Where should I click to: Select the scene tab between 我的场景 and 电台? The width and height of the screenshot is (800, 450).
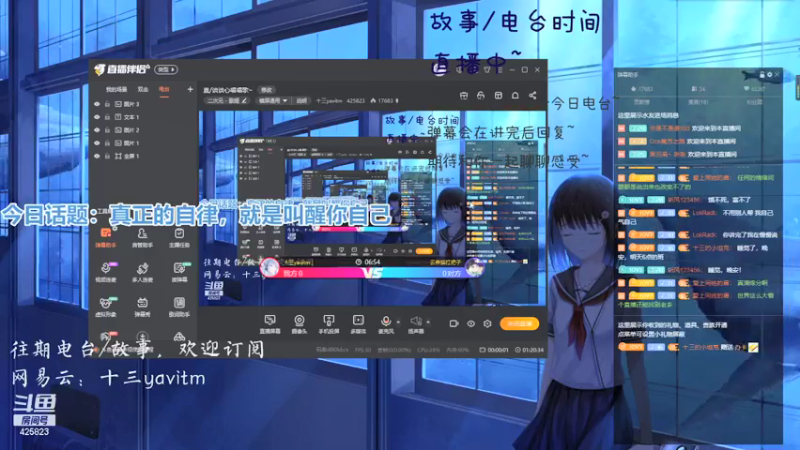(143, 89)
